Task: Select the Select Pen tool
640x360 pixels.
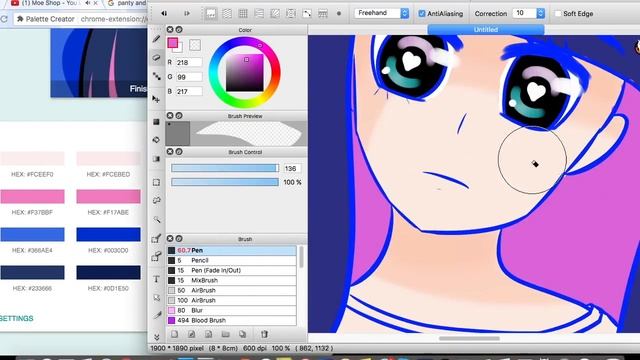Action: (156, 238)
